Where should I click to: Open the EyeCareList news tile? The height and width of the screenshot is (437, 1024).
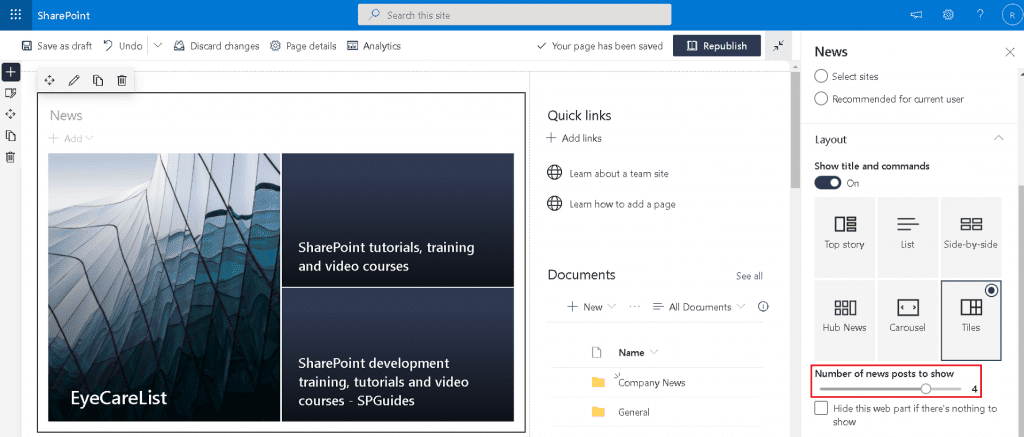coord(165,287)
